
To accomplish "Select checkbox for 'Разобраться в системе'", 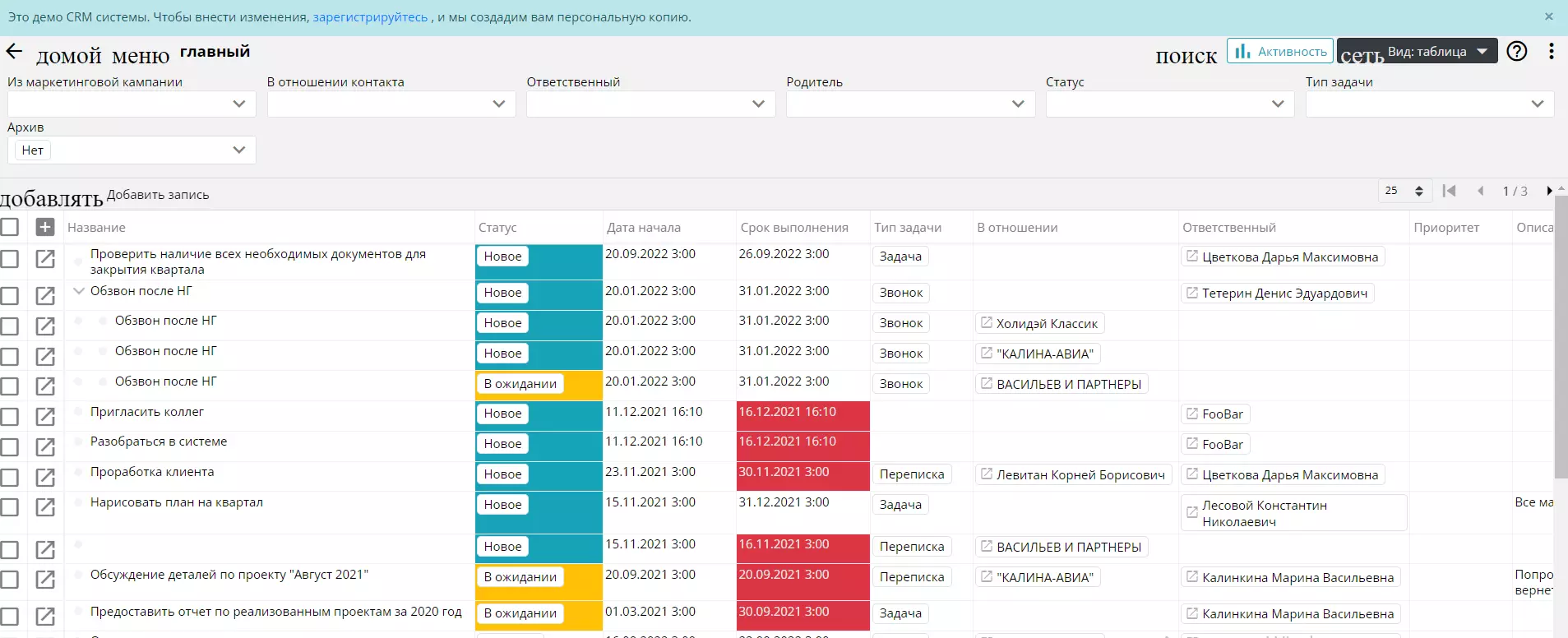I will coord(9,447).
